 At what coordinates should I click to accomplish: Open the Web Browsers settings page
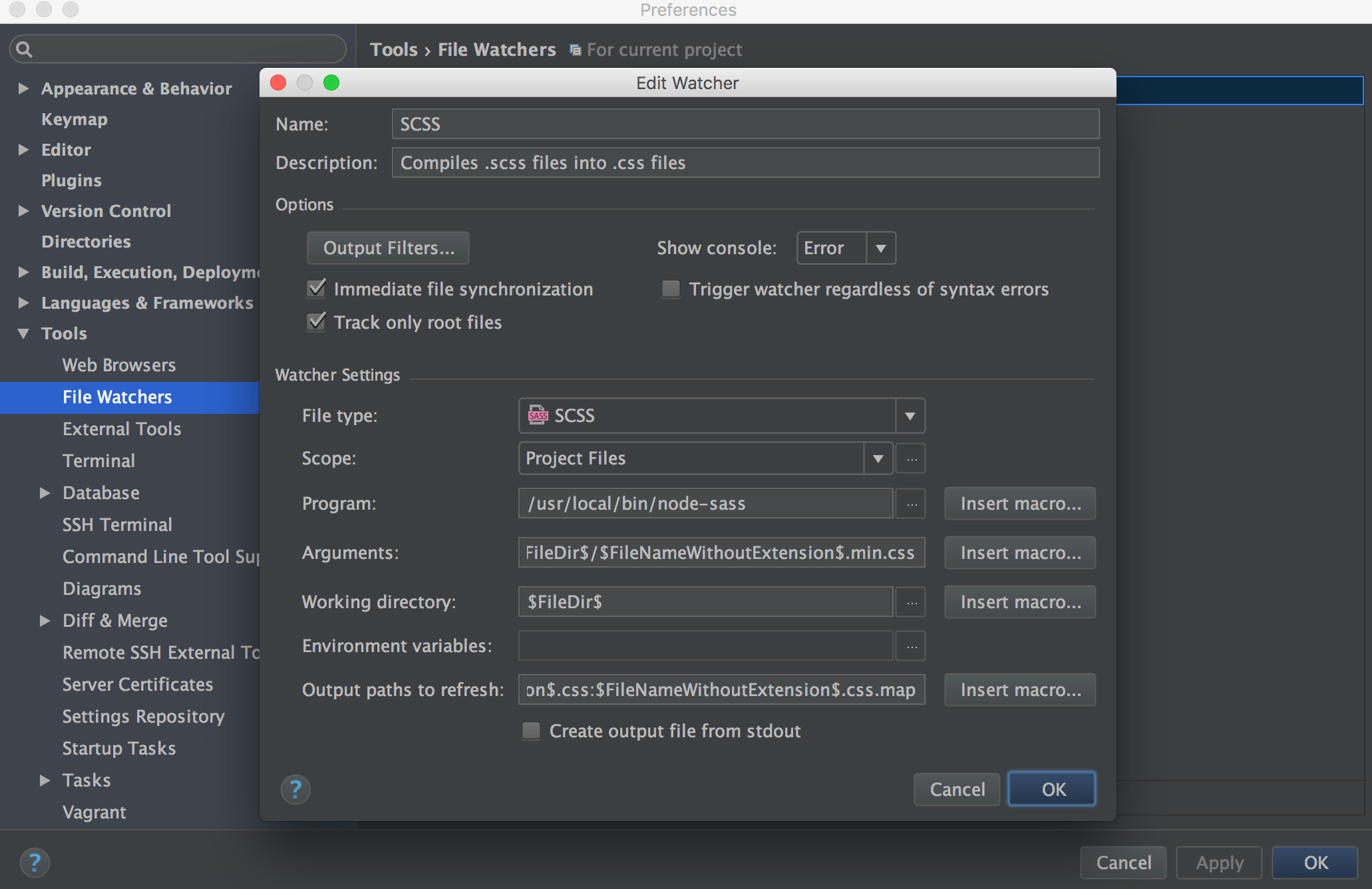point(118,365)
